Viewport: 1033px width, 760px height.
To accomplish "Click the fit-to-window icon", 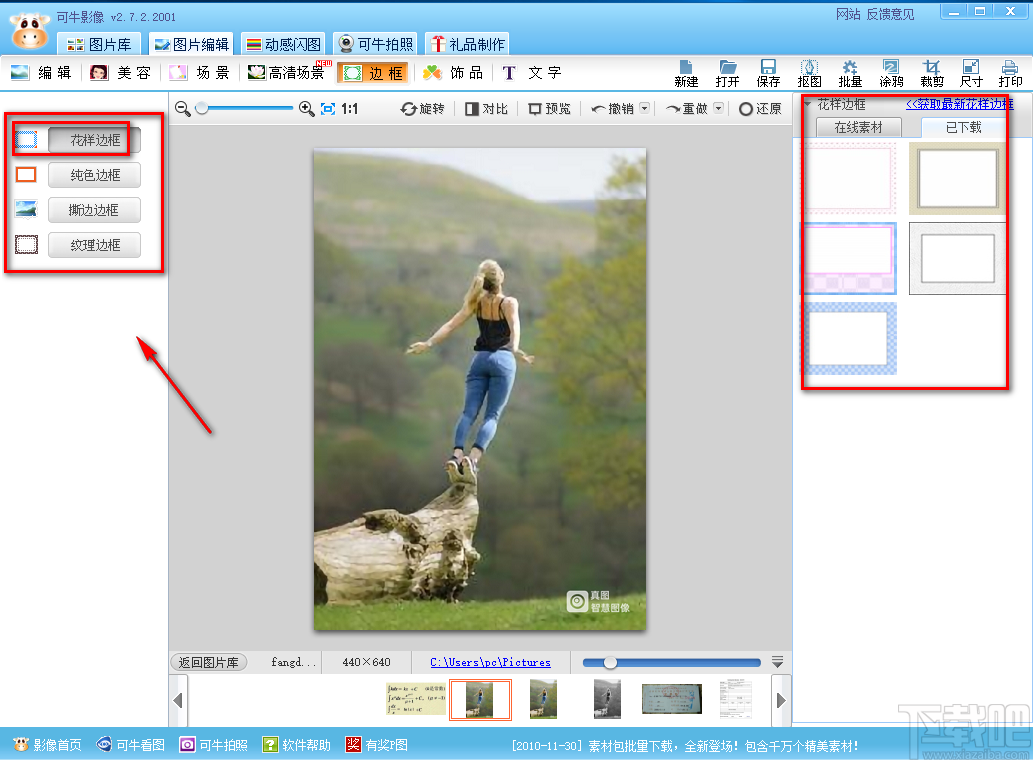I will tap(328, 109).
